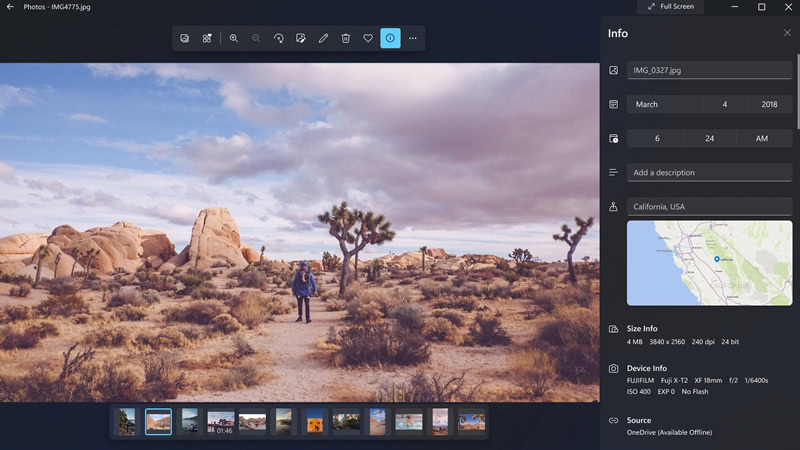Select the 2018 year field
The image size is (800, 450).
pos(769,104)
